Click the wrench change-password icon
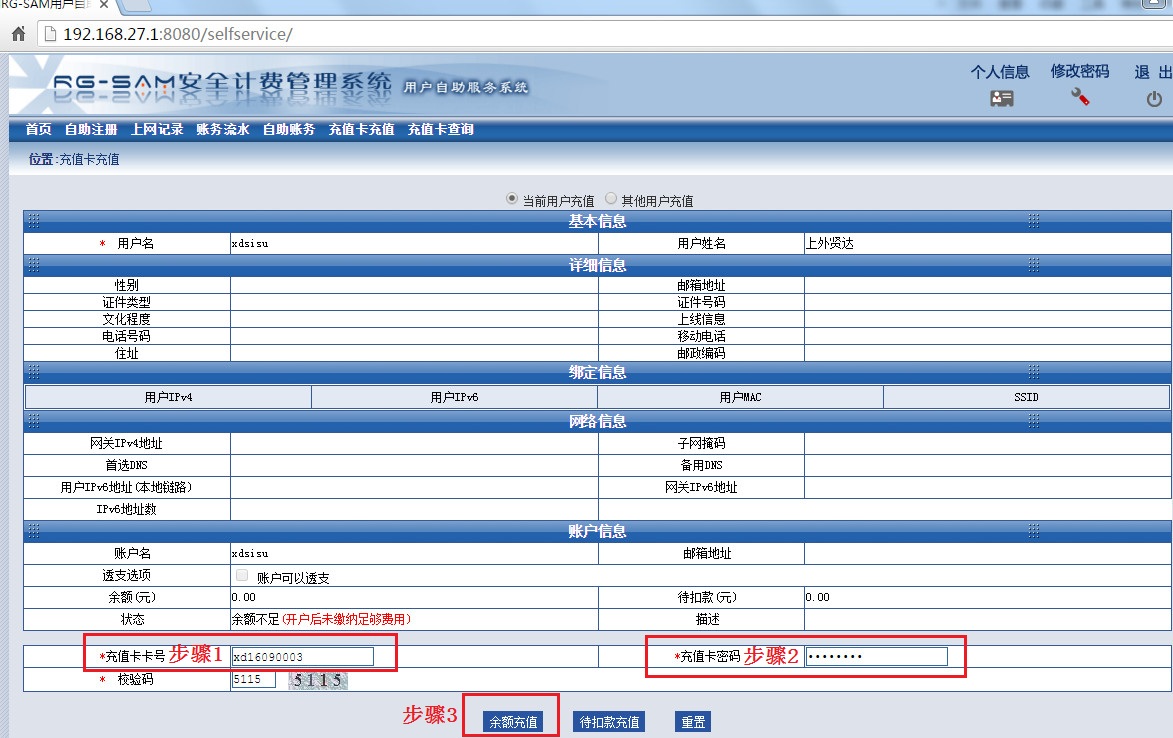Viewport: 1173px width, 738px height. 1080,97
